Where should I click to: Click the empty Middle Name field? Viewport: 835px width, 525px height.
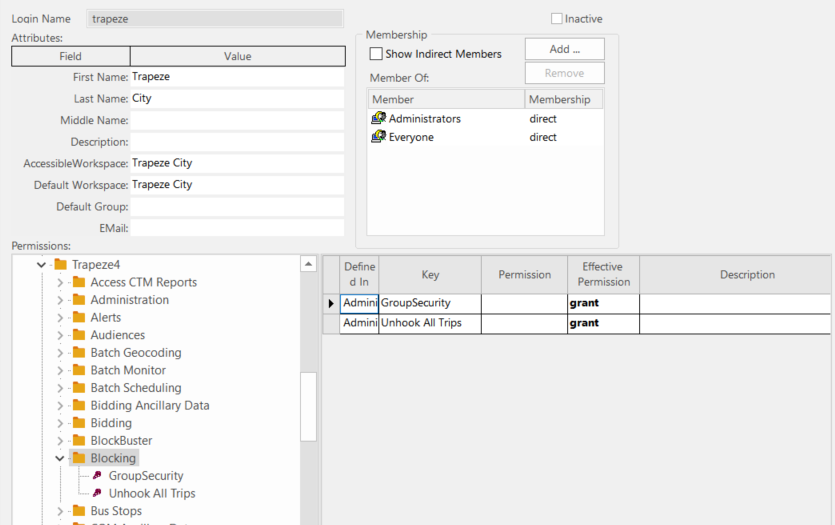click(x=238, y=120)
